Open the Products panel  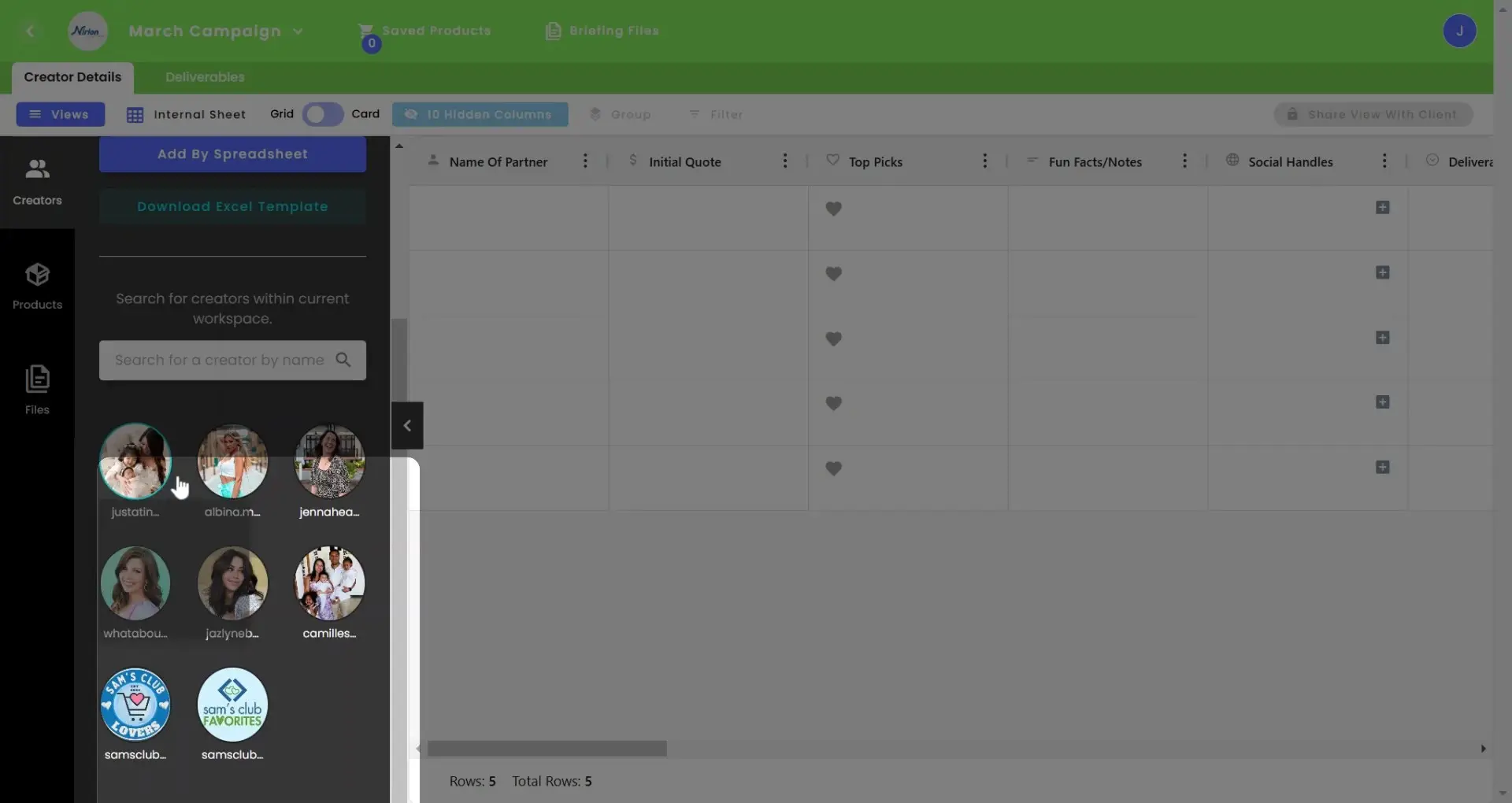[37, 285]
